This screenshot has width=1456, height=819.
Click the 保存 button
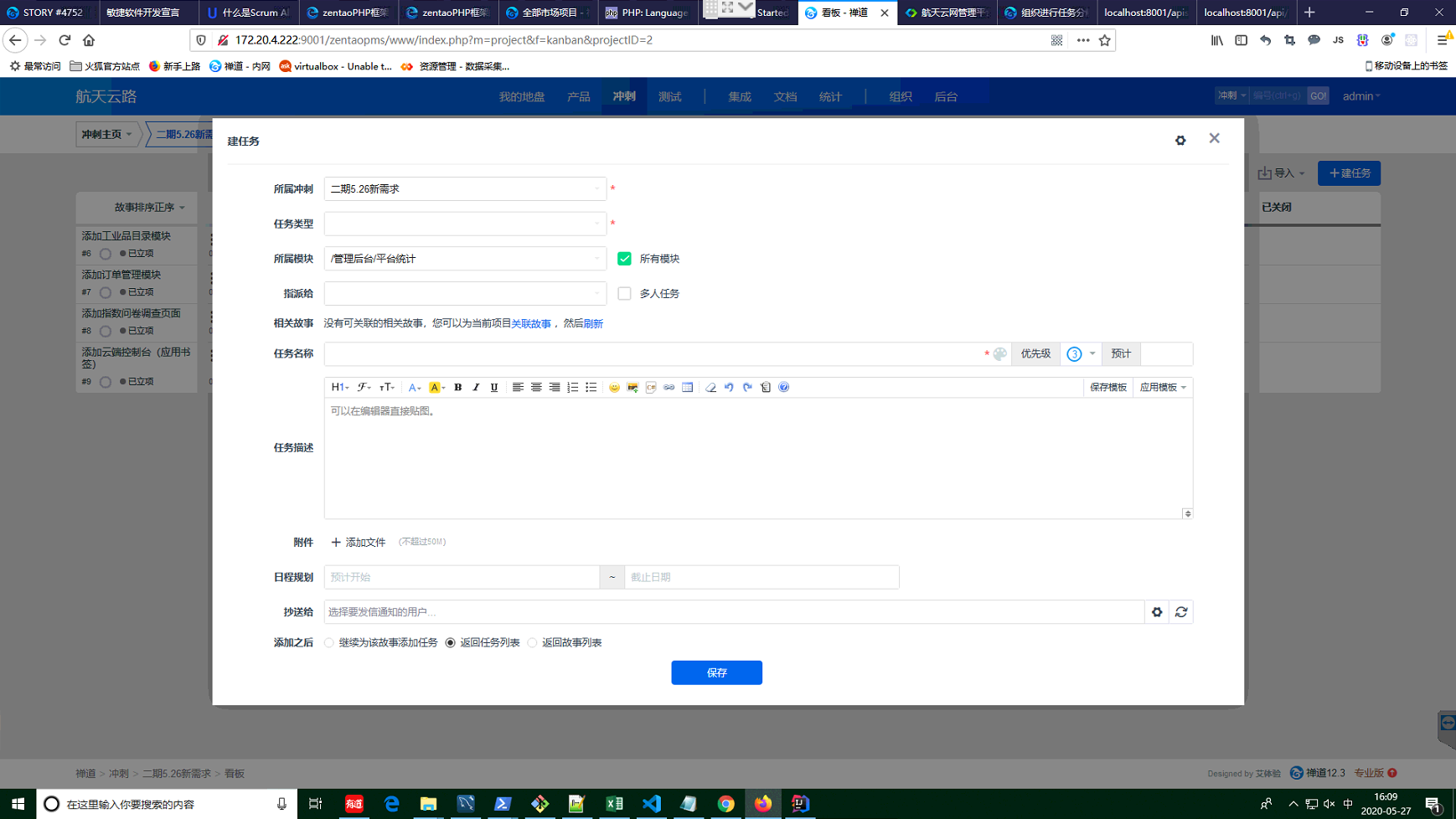[716, 672]
